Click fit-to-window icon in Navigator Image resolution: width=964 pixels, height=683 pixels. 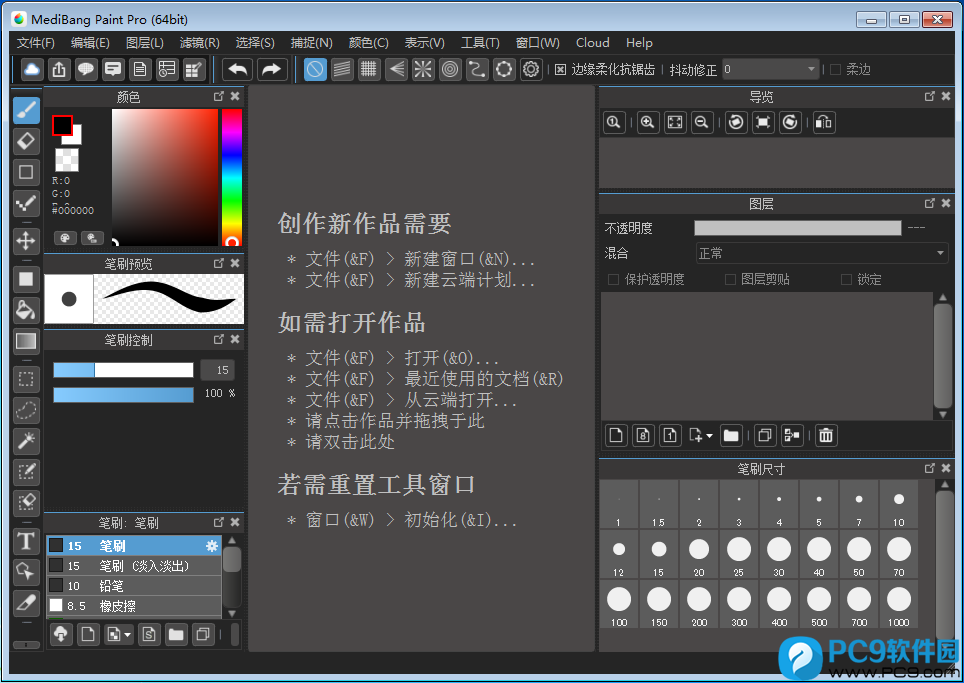click(674, 122)
